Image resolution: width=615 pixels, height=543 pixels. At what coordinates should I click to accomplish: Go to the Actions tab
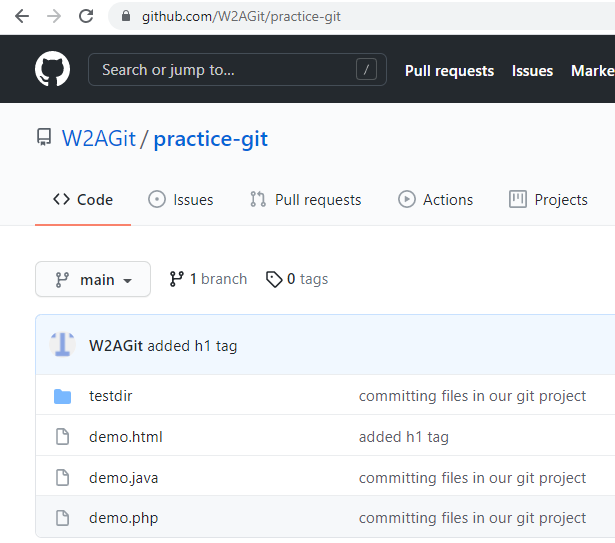(x=435, y=200)
